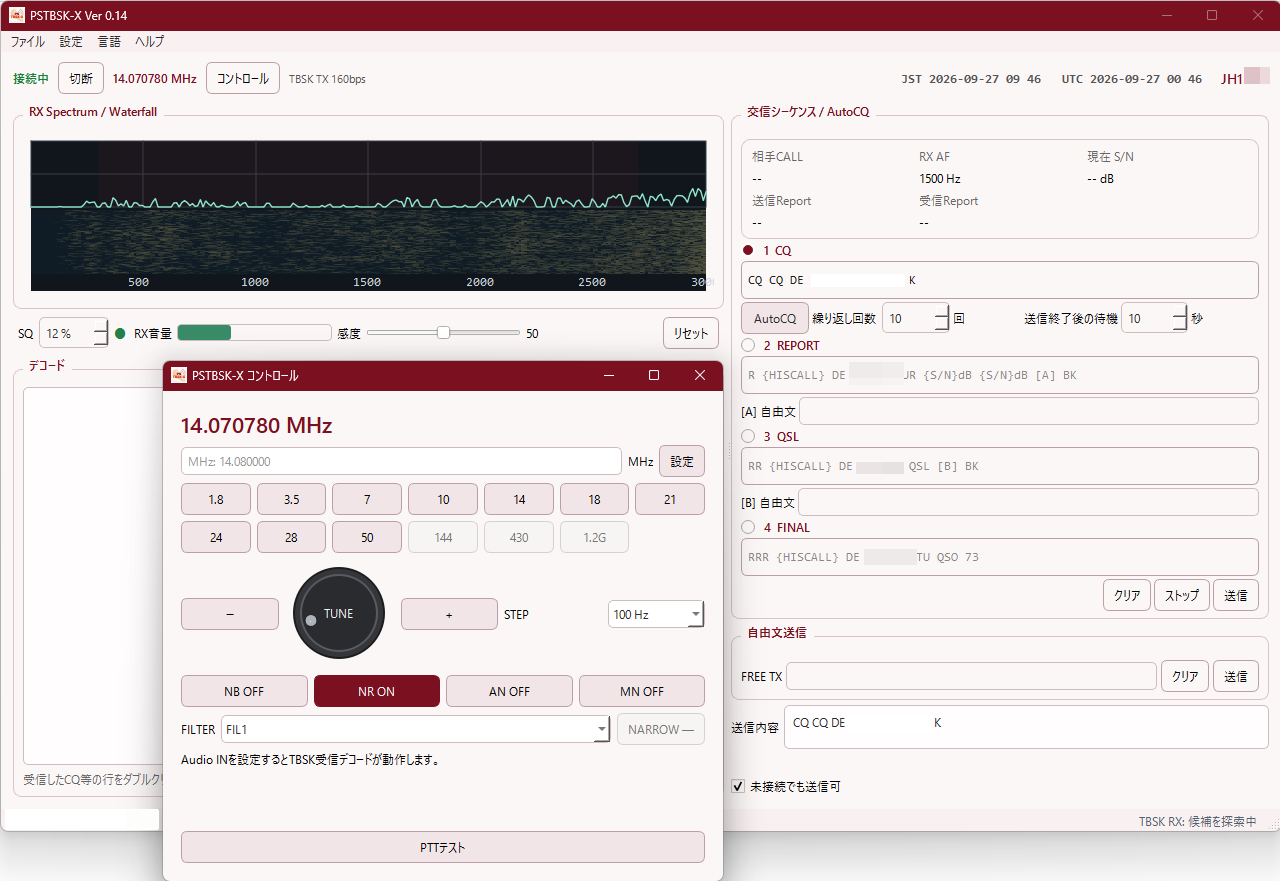Select the 50 MHz band button

click(x=367, y=537)
